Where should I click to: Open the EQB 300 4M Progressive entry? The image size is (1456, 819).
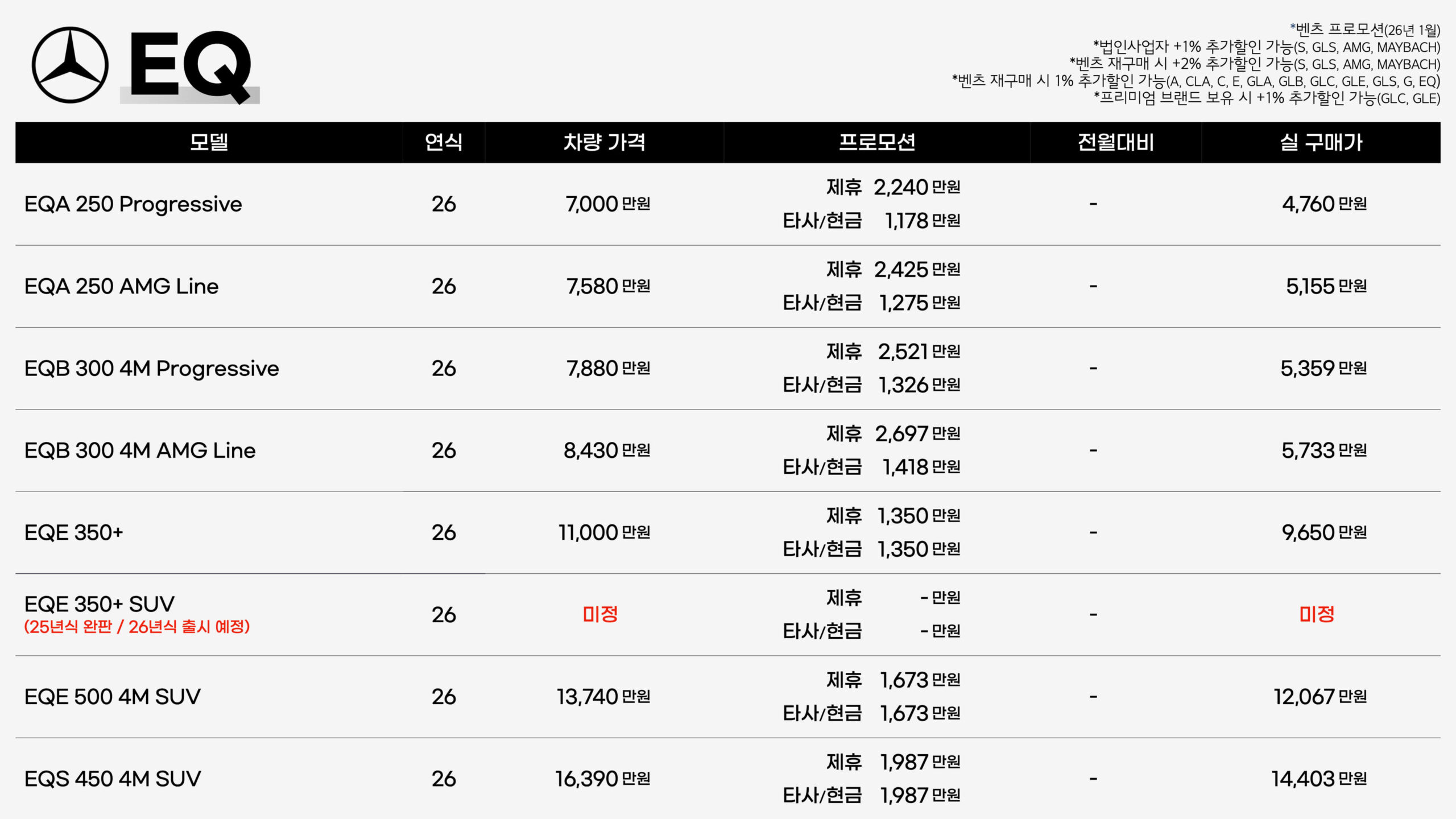[152, 369]
